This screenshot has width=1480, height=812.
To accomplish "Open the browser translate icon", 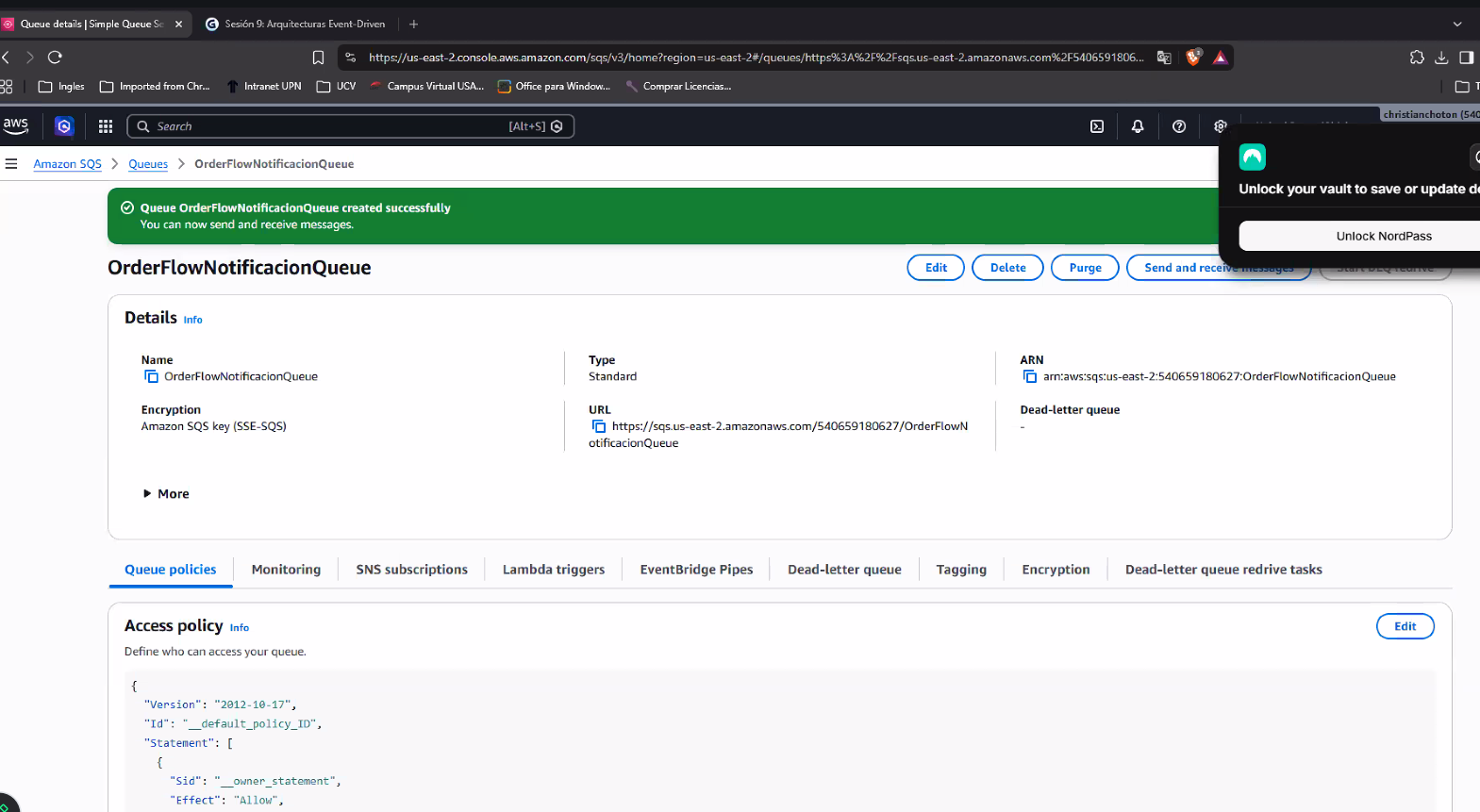I will (x=1164, y=58).
